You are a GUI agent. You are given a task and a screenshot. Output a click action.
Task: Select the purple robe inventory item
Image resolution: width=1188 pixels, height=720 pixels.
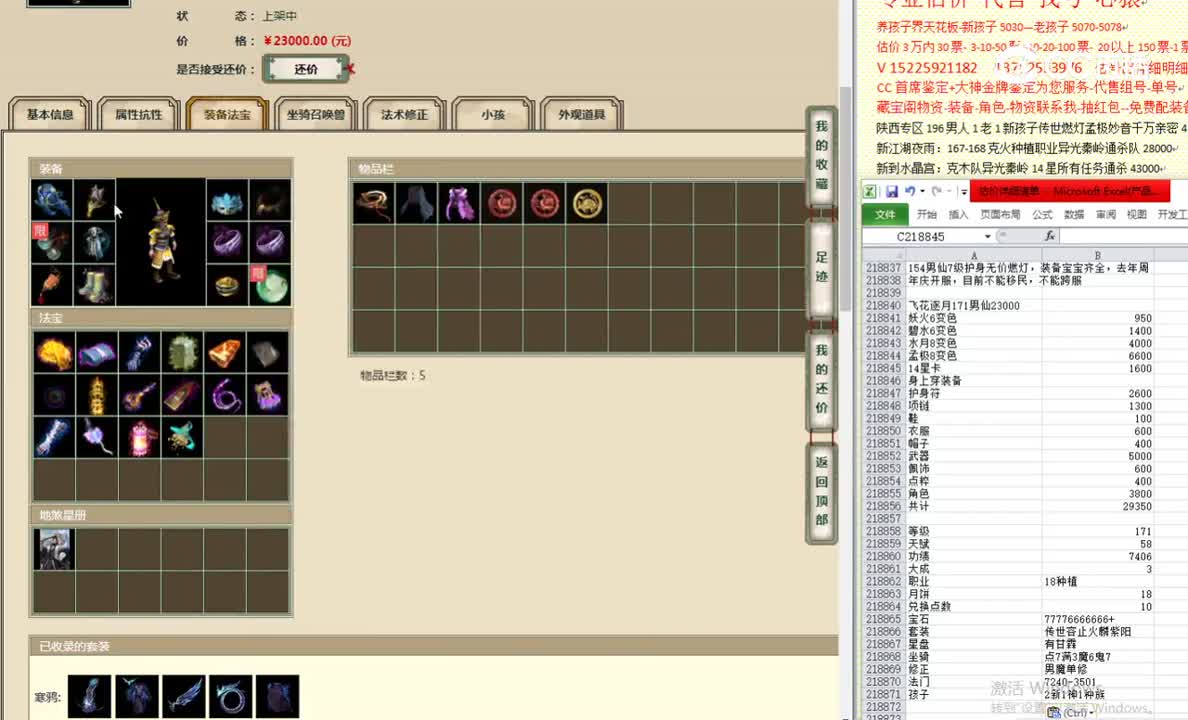(459, 203)
